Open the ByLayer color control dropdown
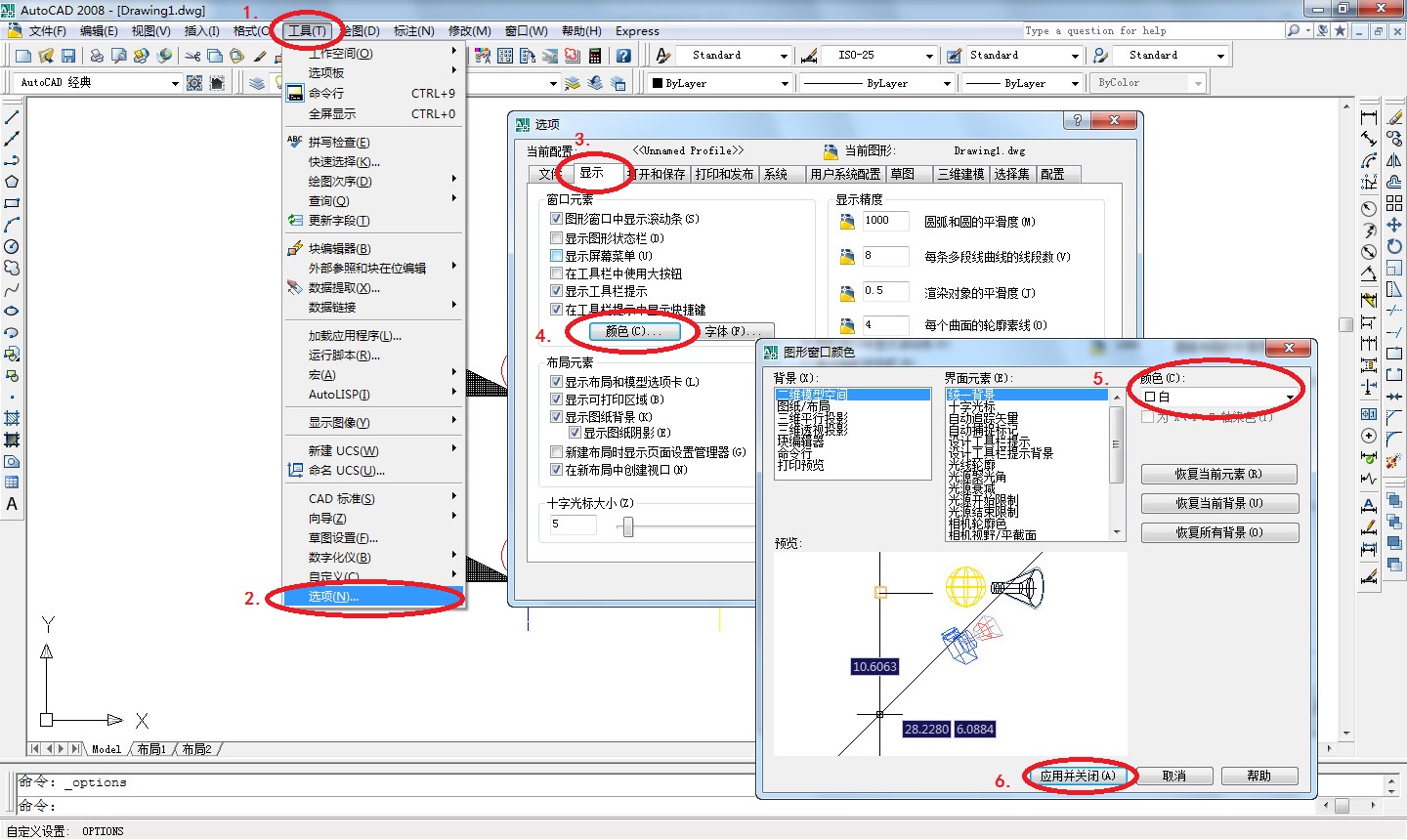 click(720, 84)
